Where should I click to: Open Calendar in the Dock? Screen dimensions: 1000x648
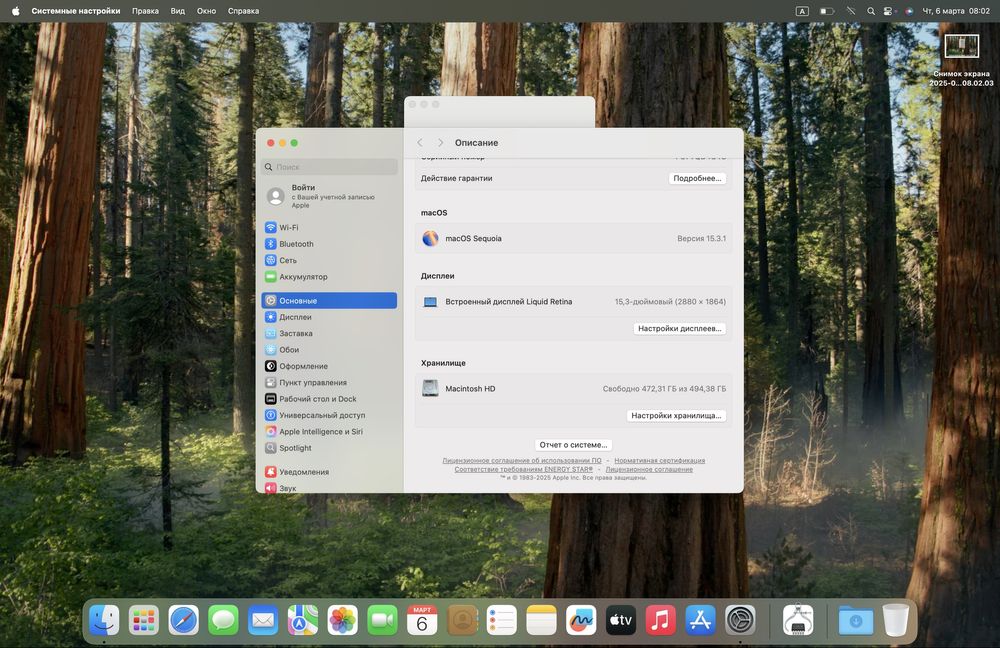tap(422, 620)
